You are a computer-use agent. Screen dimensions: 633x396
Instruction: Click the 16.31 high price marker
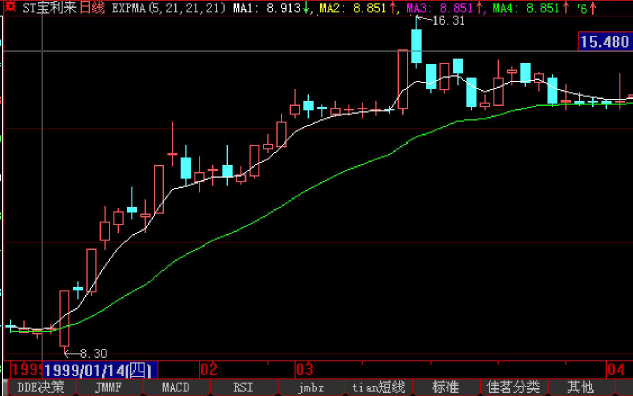[448, 21]
